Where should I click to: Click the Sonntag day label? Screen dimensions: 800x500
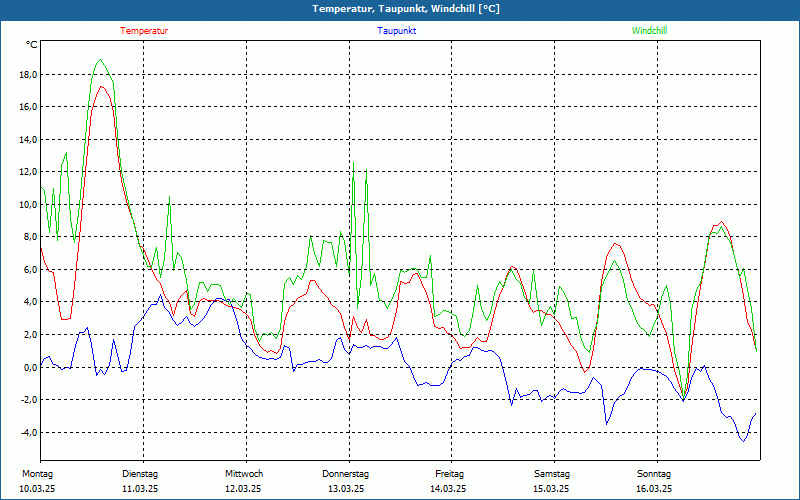coord(654,474)
